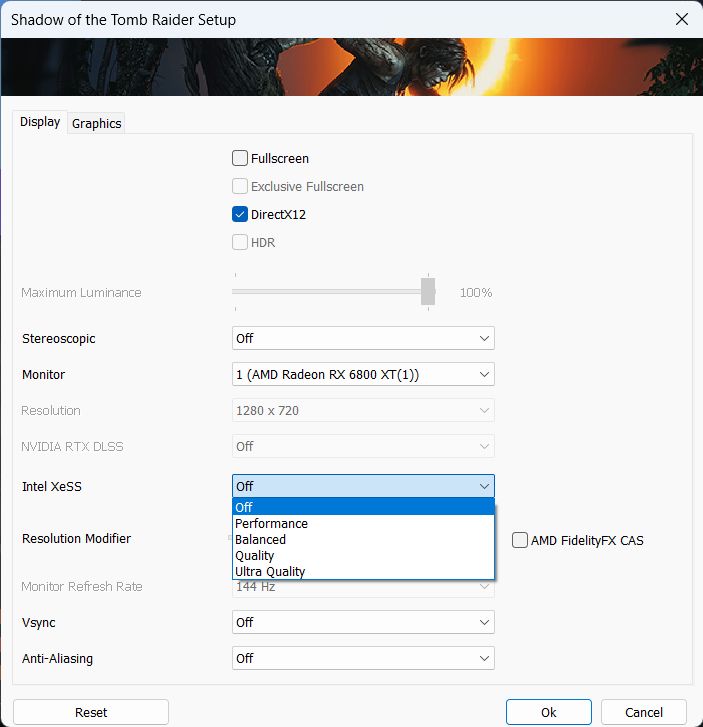This screenshot has height=727, width=703.
Task: Uncheck the DirectX12 checkbox
Action: 240,214
